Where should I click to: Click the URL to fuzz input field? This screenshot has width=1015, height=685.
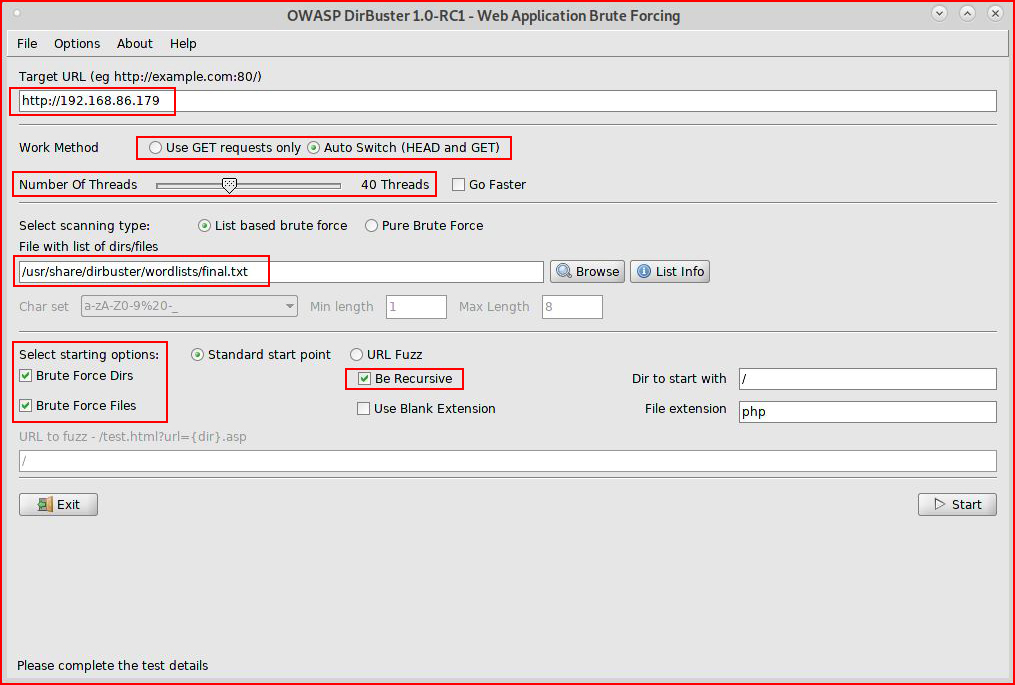508,461
